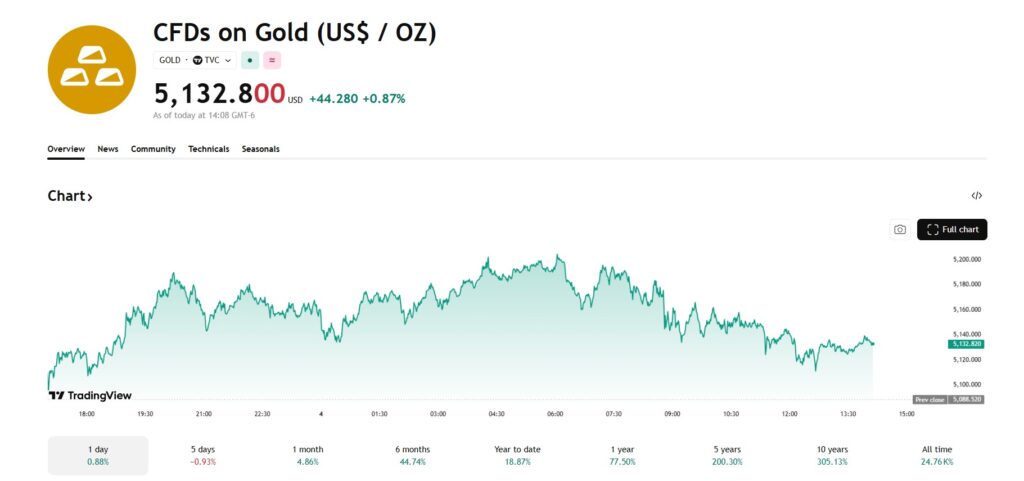Viewport: 1024px width, 481px height.
Task: Open the Seasonals tab
Action: point(260,149)
